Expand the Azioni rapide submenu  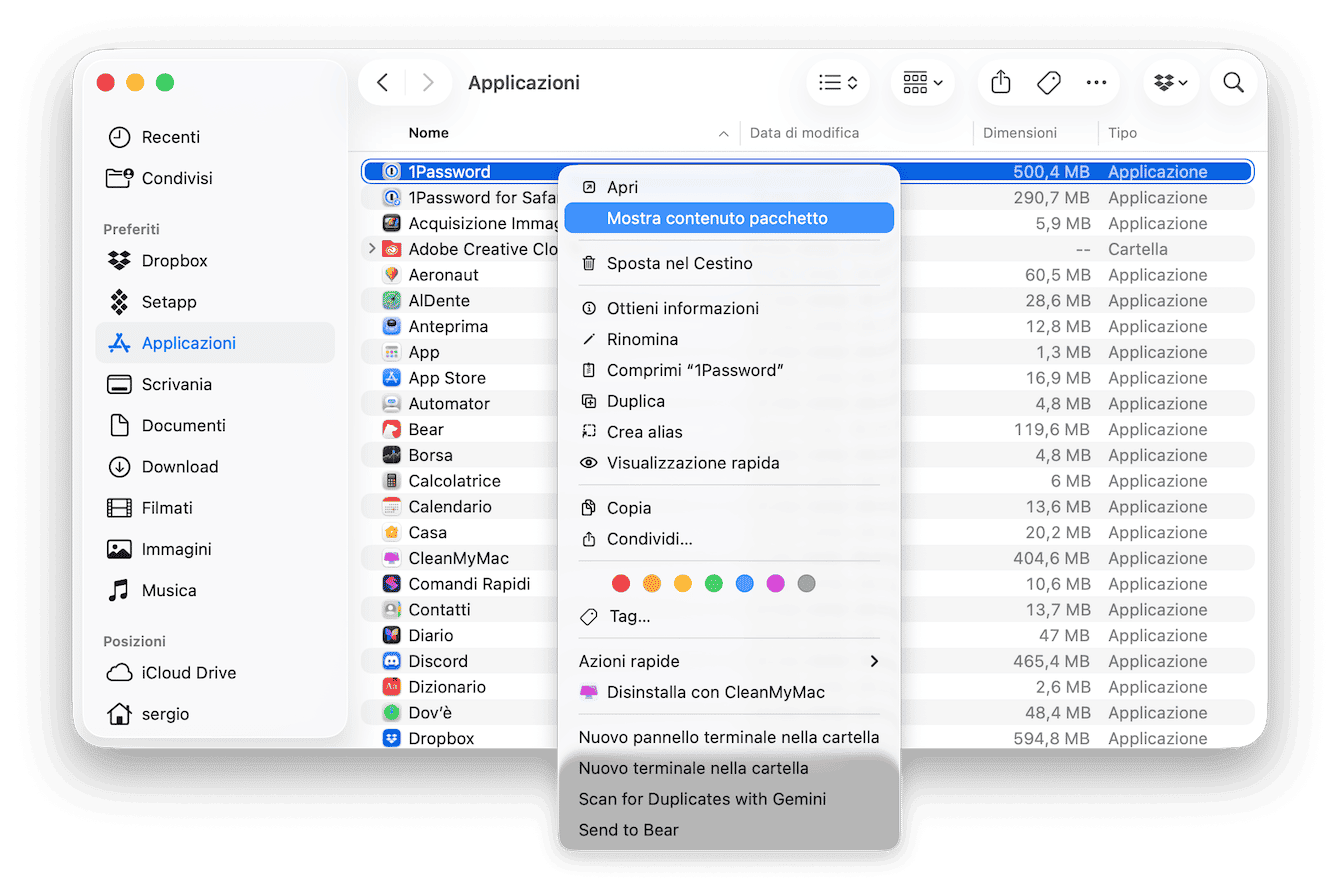729,662
